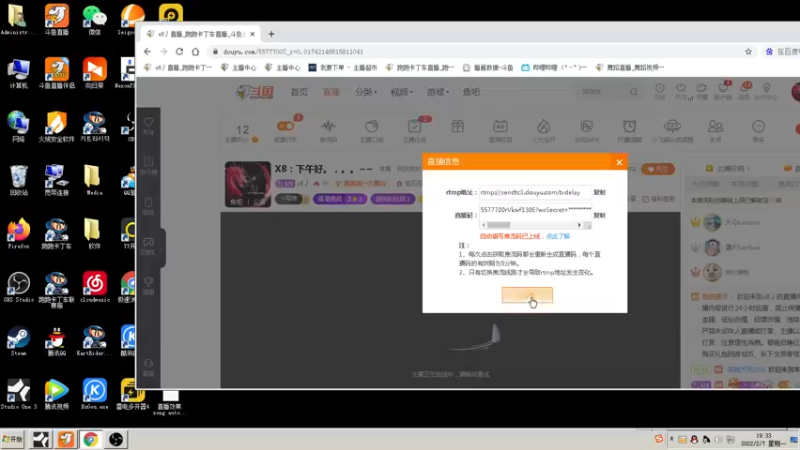Expand the 分类 dropdown menu
The width and height of the screenshot is (800, 450).
(365, 92)
